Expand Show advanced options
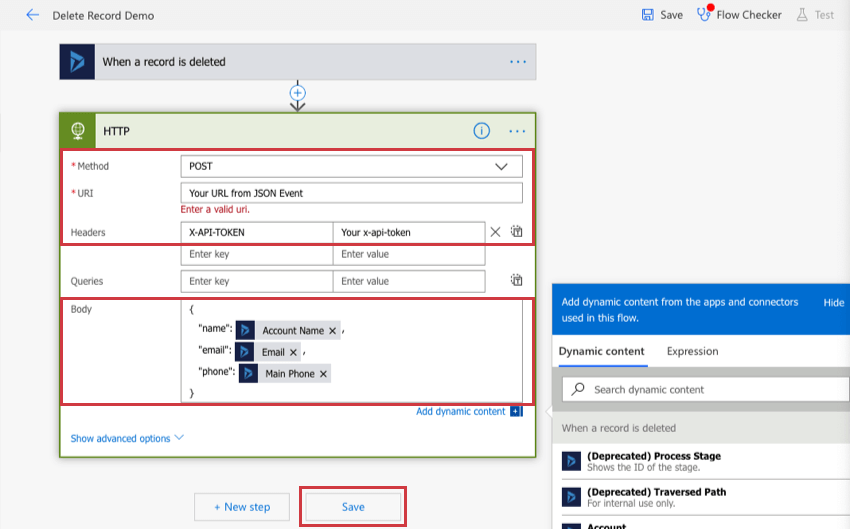 127,438
